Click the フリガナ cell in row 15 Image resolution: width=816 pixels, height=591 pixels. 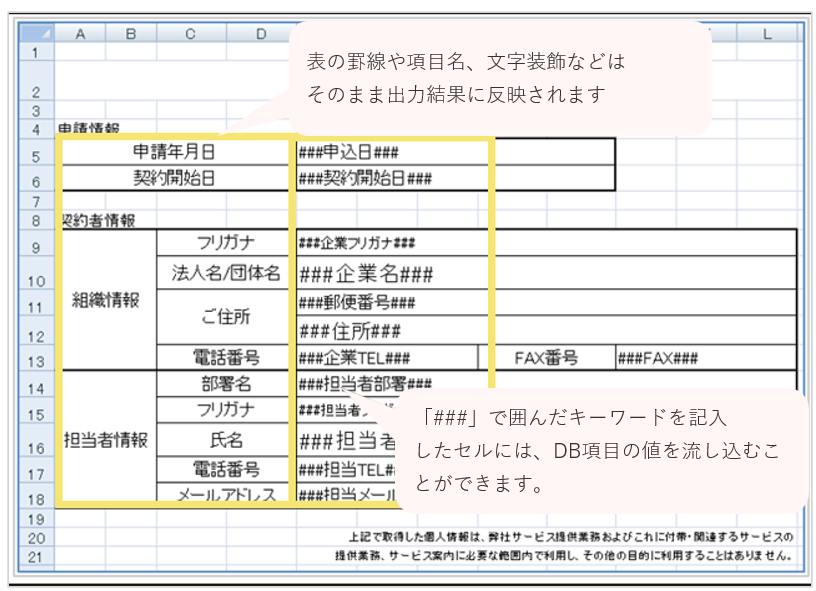(226, 410)
